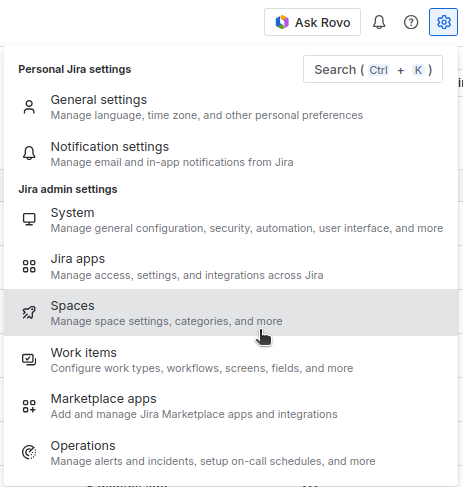Click the person icon beside General settings

(29, 107)
